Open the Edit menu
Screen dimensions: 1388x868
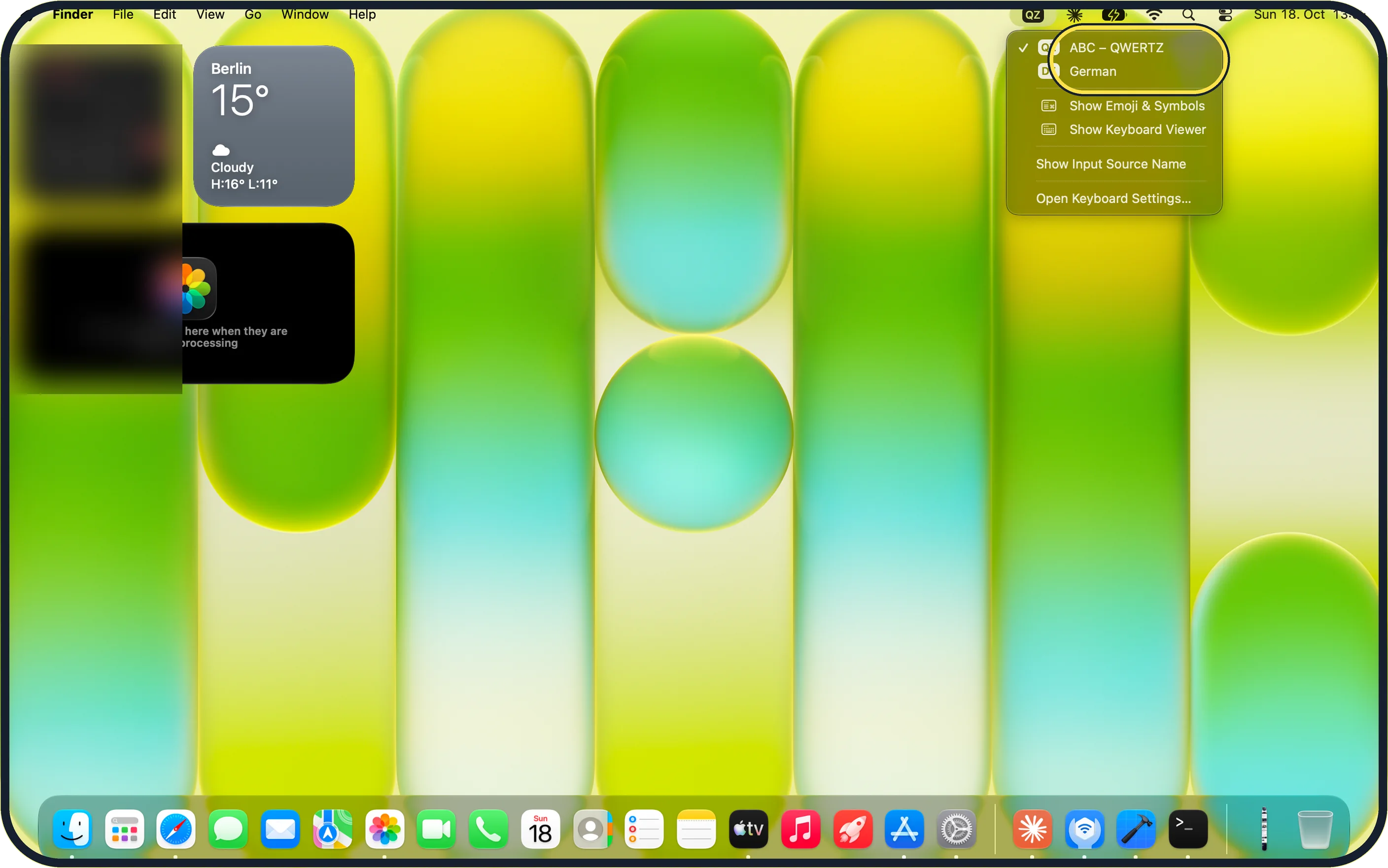164,14
